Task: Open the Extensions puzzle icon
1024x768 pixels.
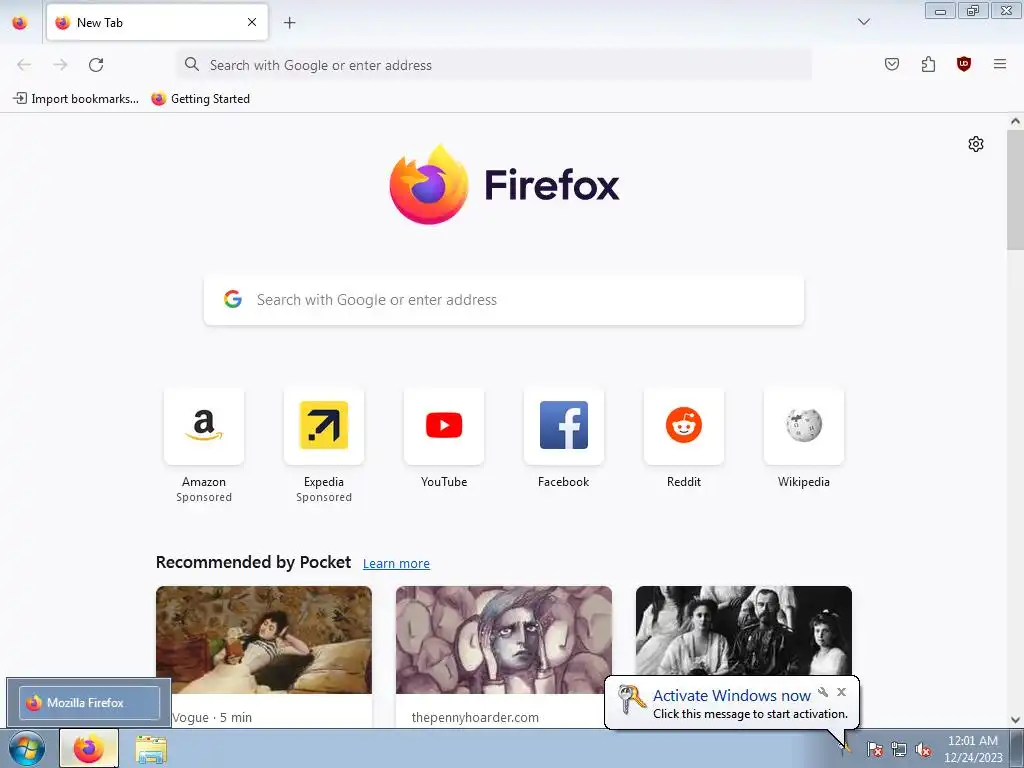Action: 928,64
